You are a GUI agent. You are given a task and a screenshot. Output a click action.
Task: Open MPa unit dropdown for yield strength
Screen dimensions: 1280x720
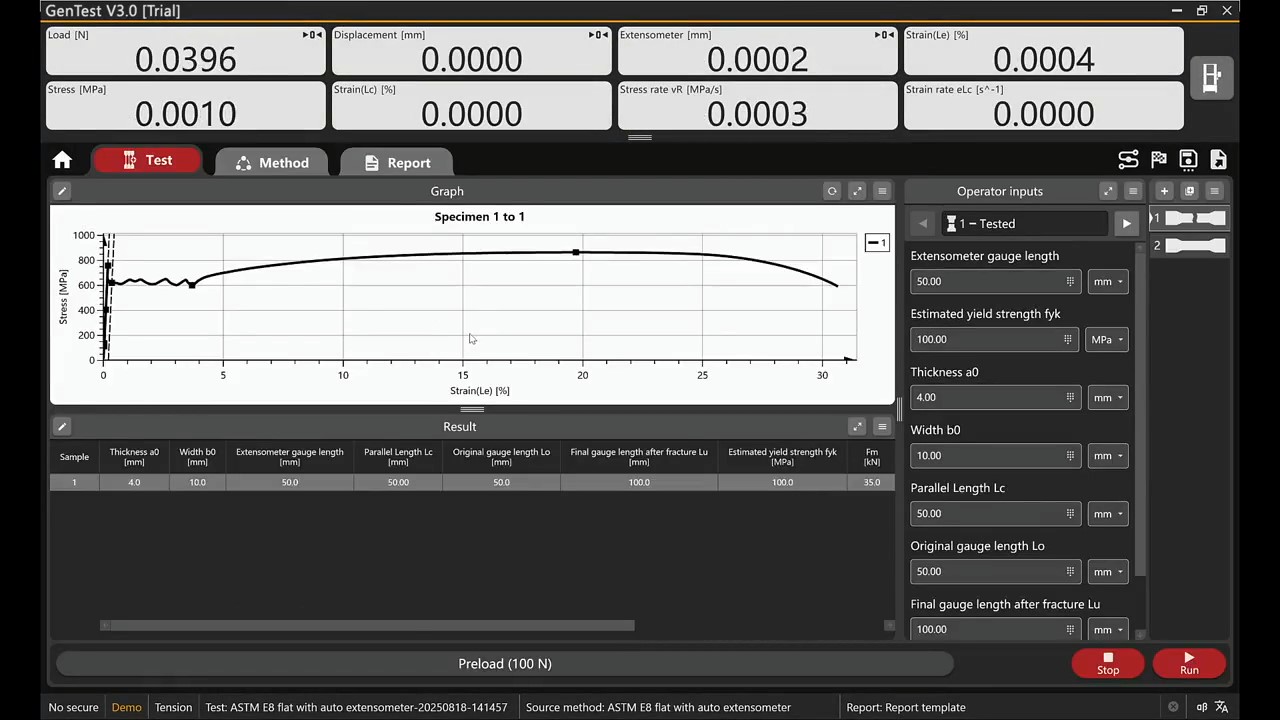pos(1107,340)
